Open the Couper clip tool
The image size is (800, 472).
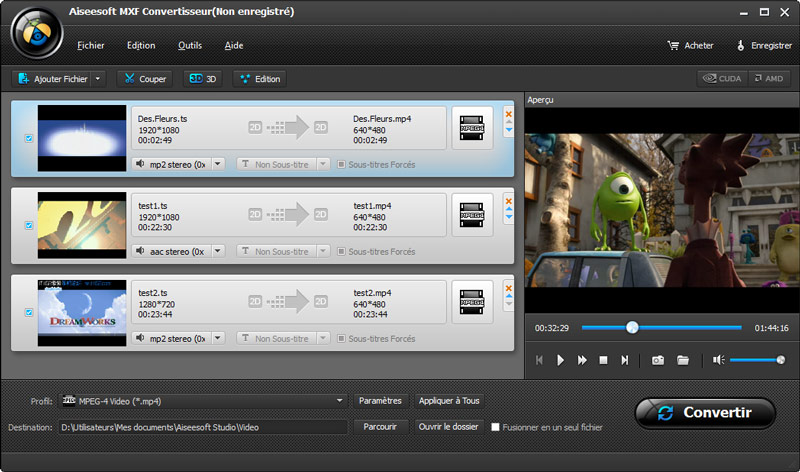click(x=145, y=79)
